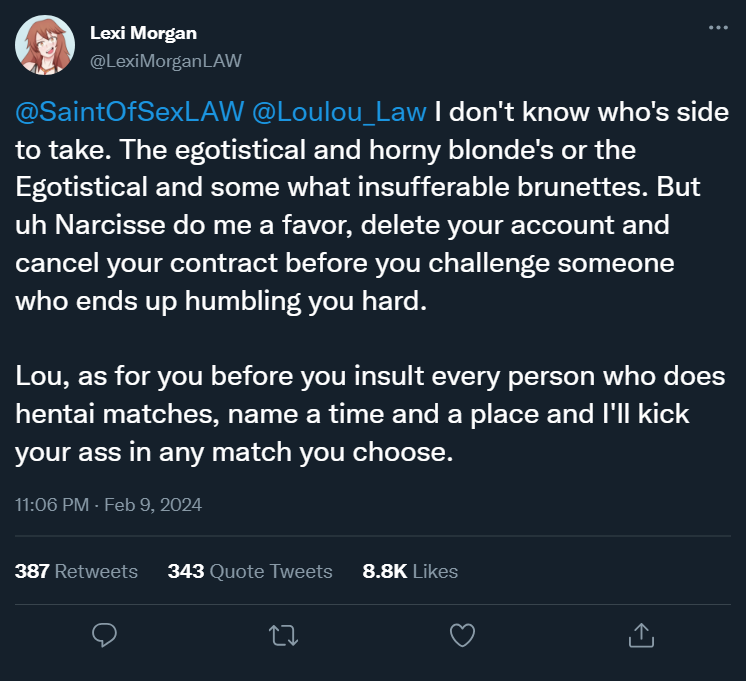Like the tweet with heart icon
The width and height of the screenshot is (746, 681).
point(461,634)
